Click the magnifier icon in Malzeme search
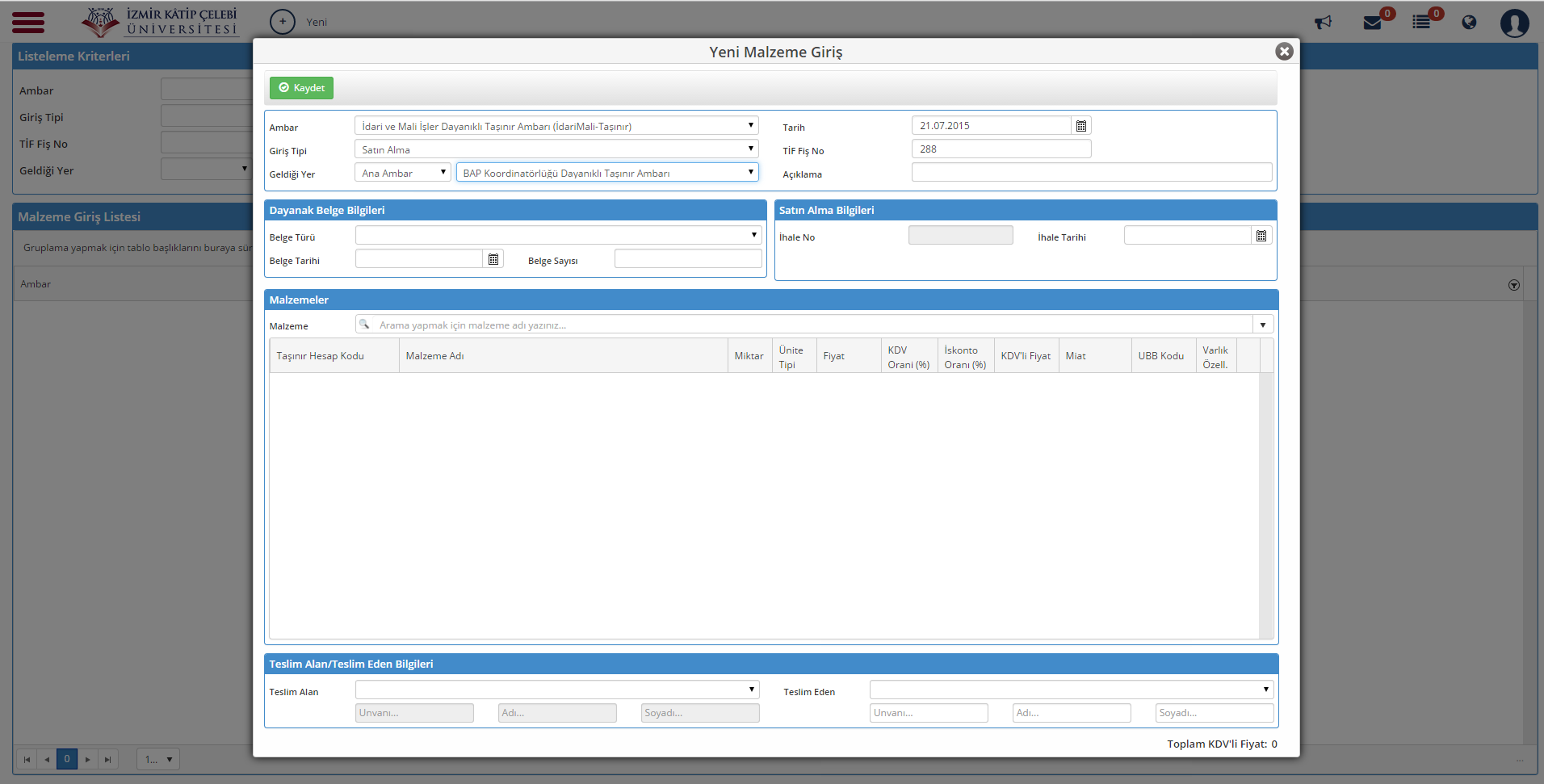This screenshot has width=1544, height=784. [x=365, y=325]
